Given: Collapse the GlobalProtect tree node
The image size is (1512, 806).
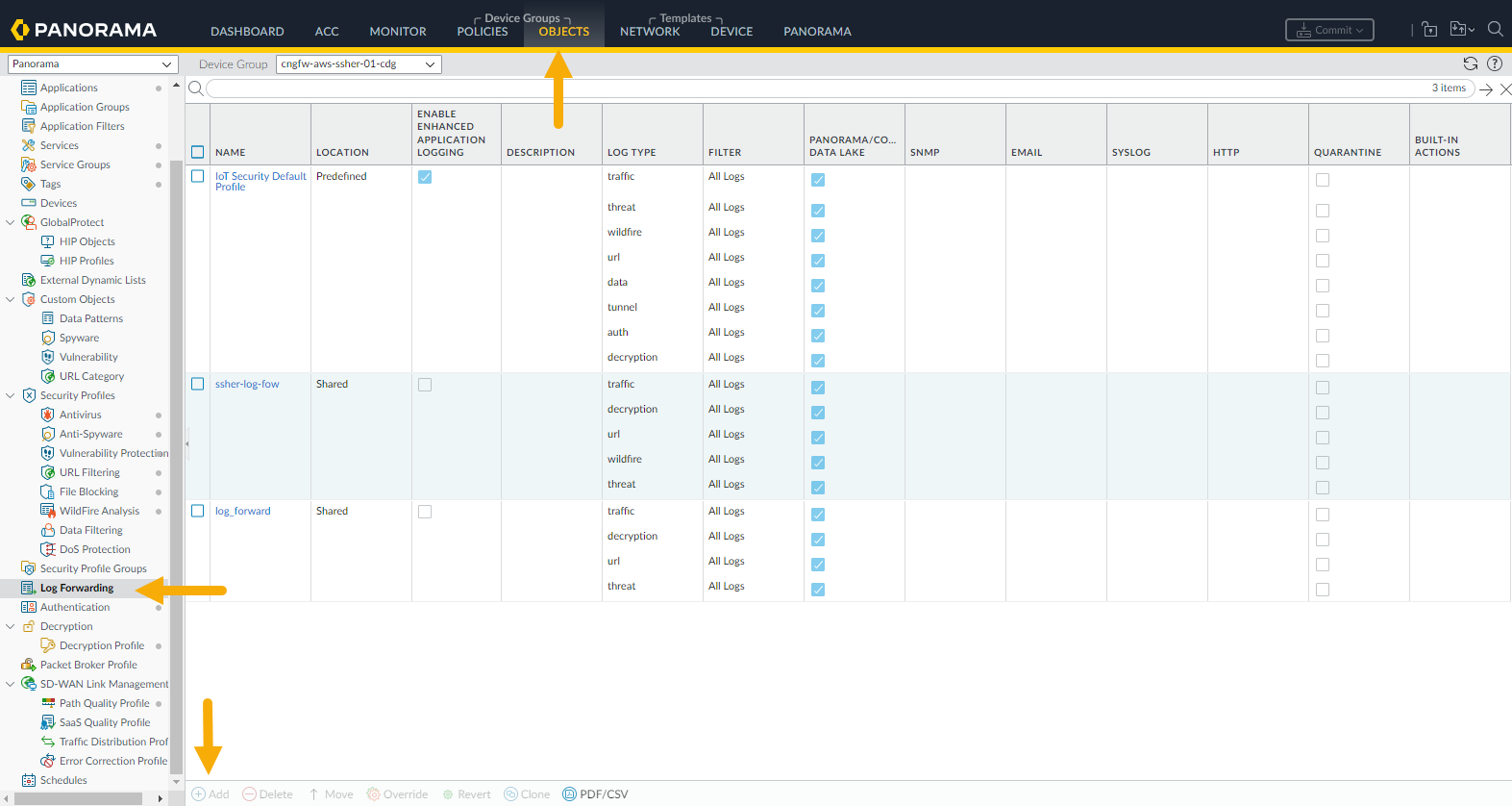Looking at the screenshot, I should click(x=11, y=222).
